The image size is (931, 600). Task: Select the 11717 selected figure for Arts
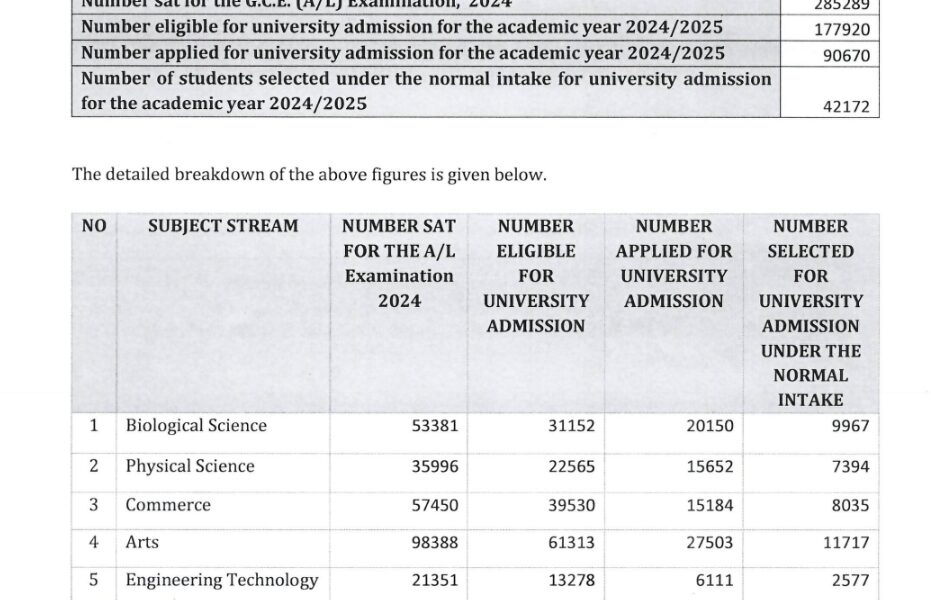click(x=846, y=543)
